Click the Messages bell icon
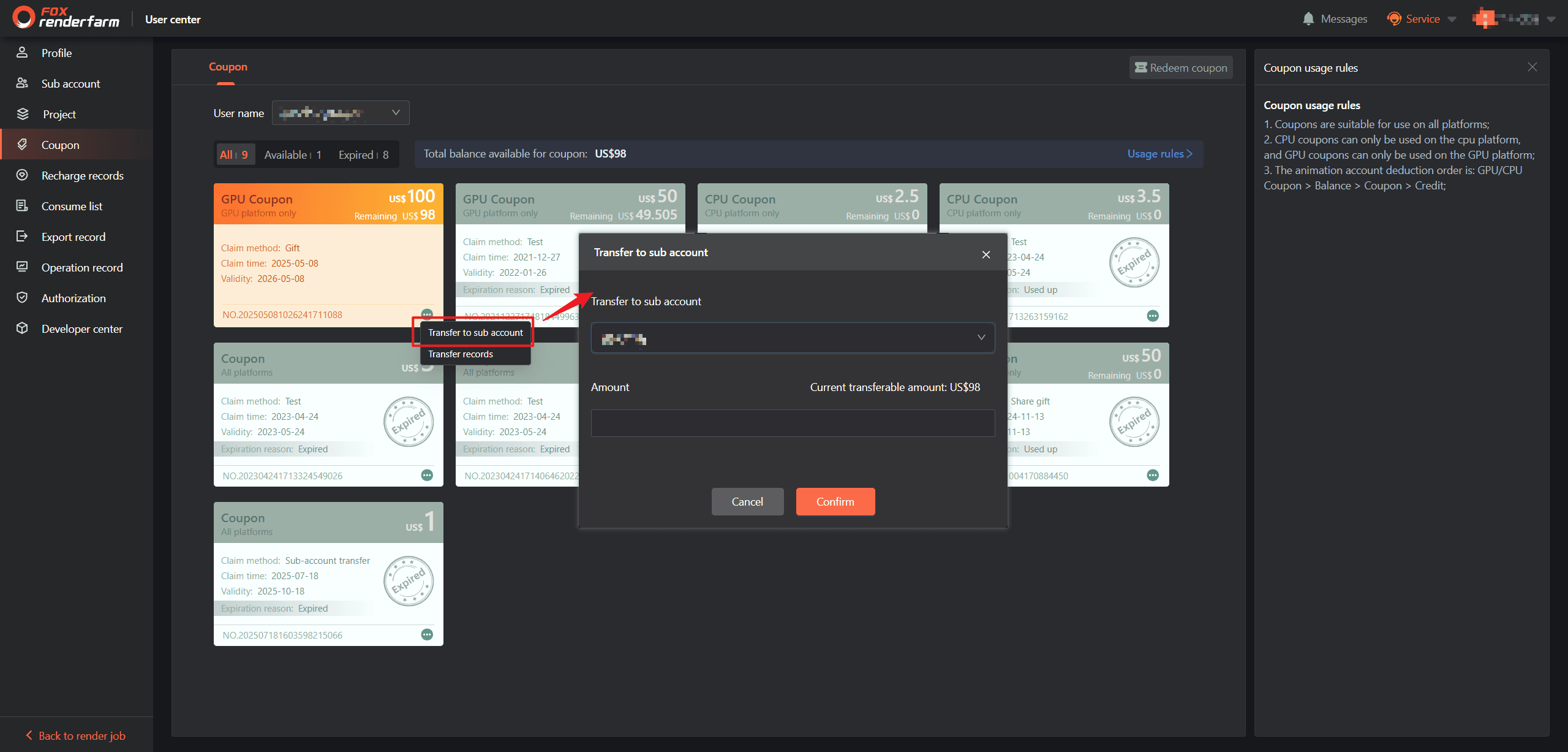 pos(1308,19)
